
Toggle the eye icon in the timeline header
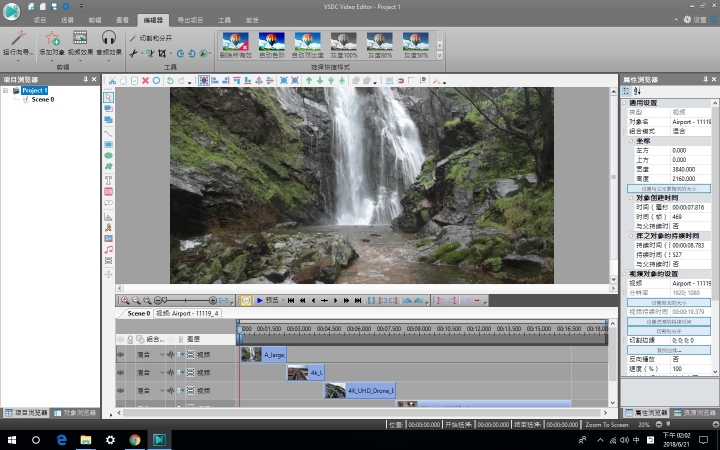121,339
